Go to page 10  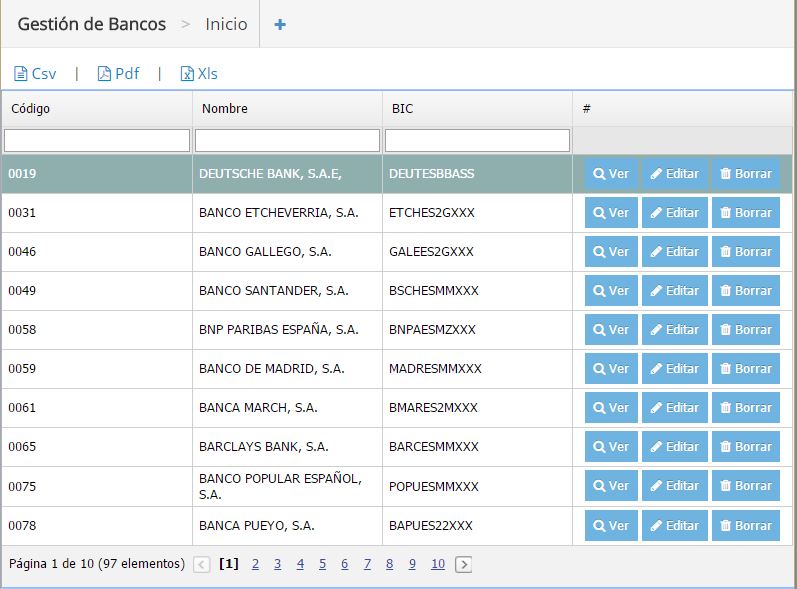(x=438, y=564)
